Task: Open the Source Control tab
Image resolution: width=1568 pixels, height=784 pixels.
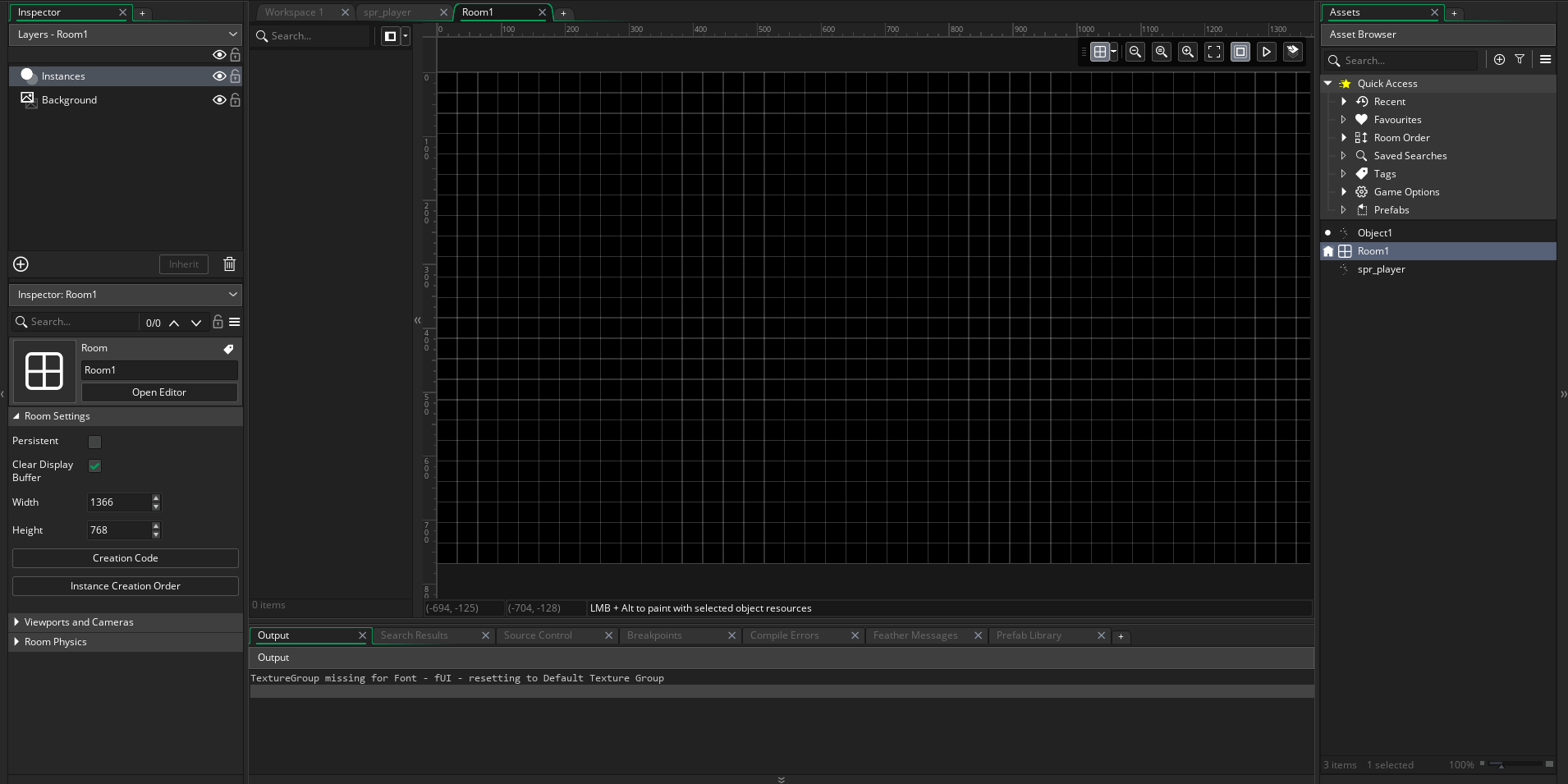Action: [538, 635]
